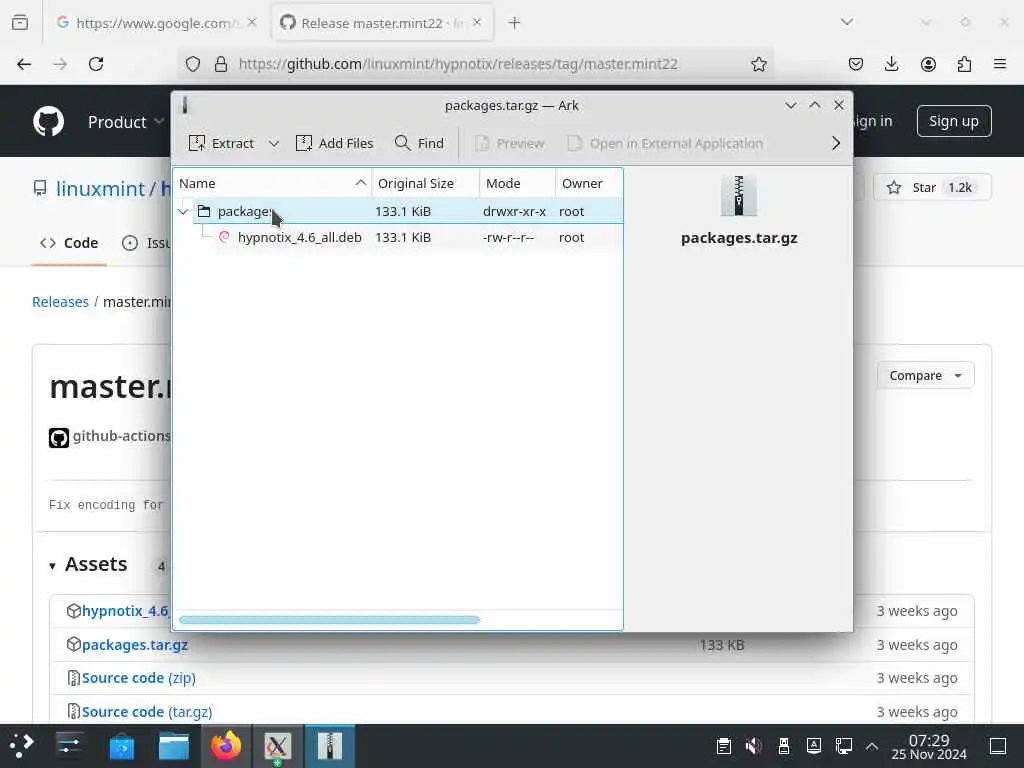Click Show Desktop at taskbar end
The width and height of the screenshot is (1024, 768).
coord(998,746)
